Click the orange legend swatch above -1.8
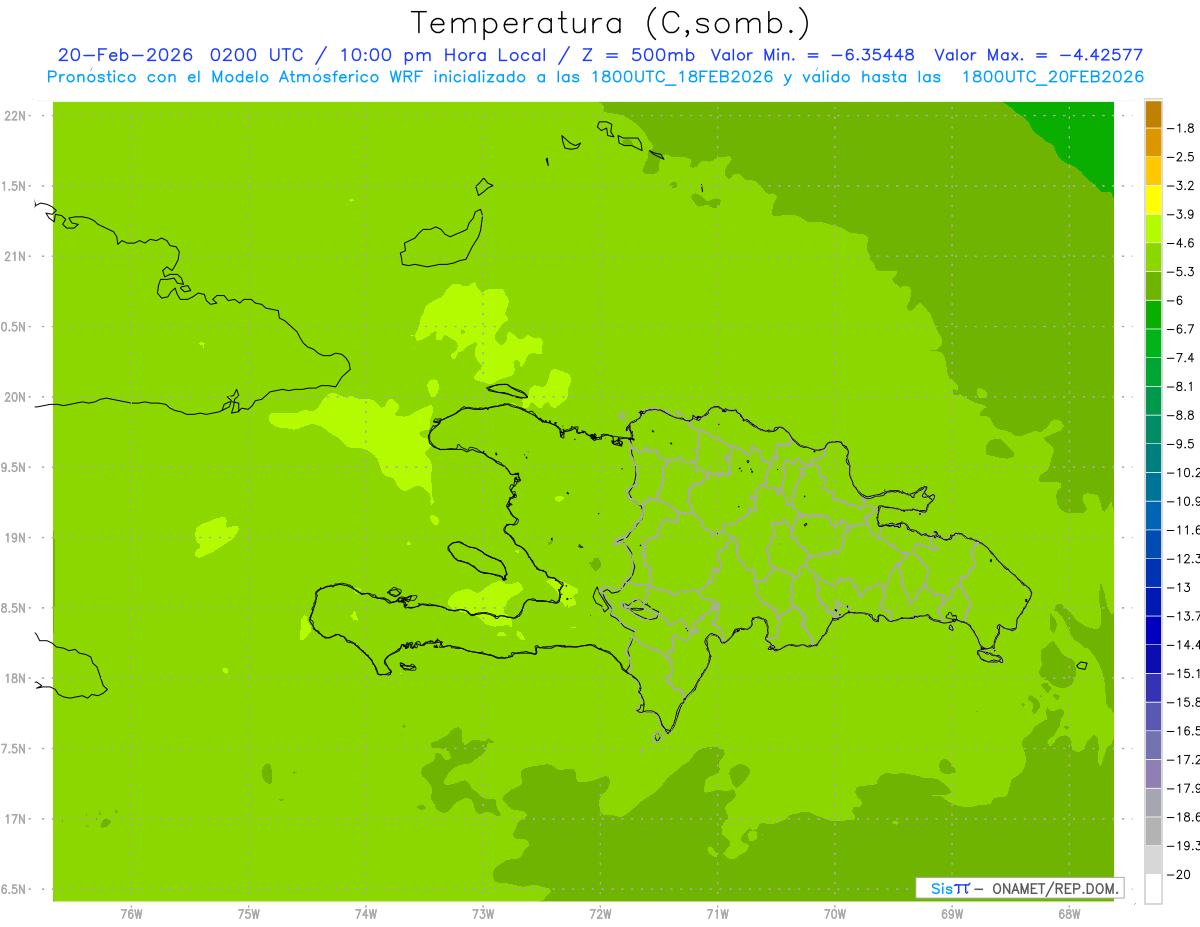Screen dimensions: 1200x927 [x=1153, y=114]
